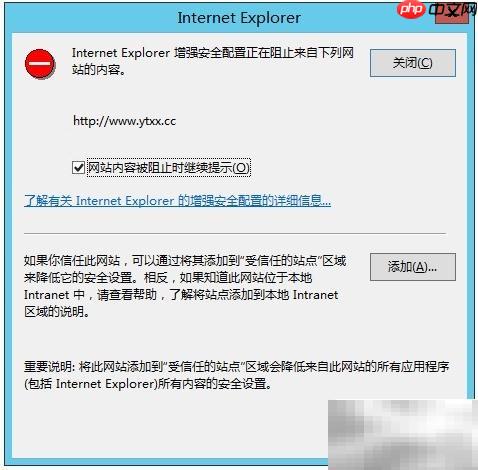Uncheck 网站内容被阻止时继续提示 checkbox
The image size is (478, 470).
pos(78,167)
